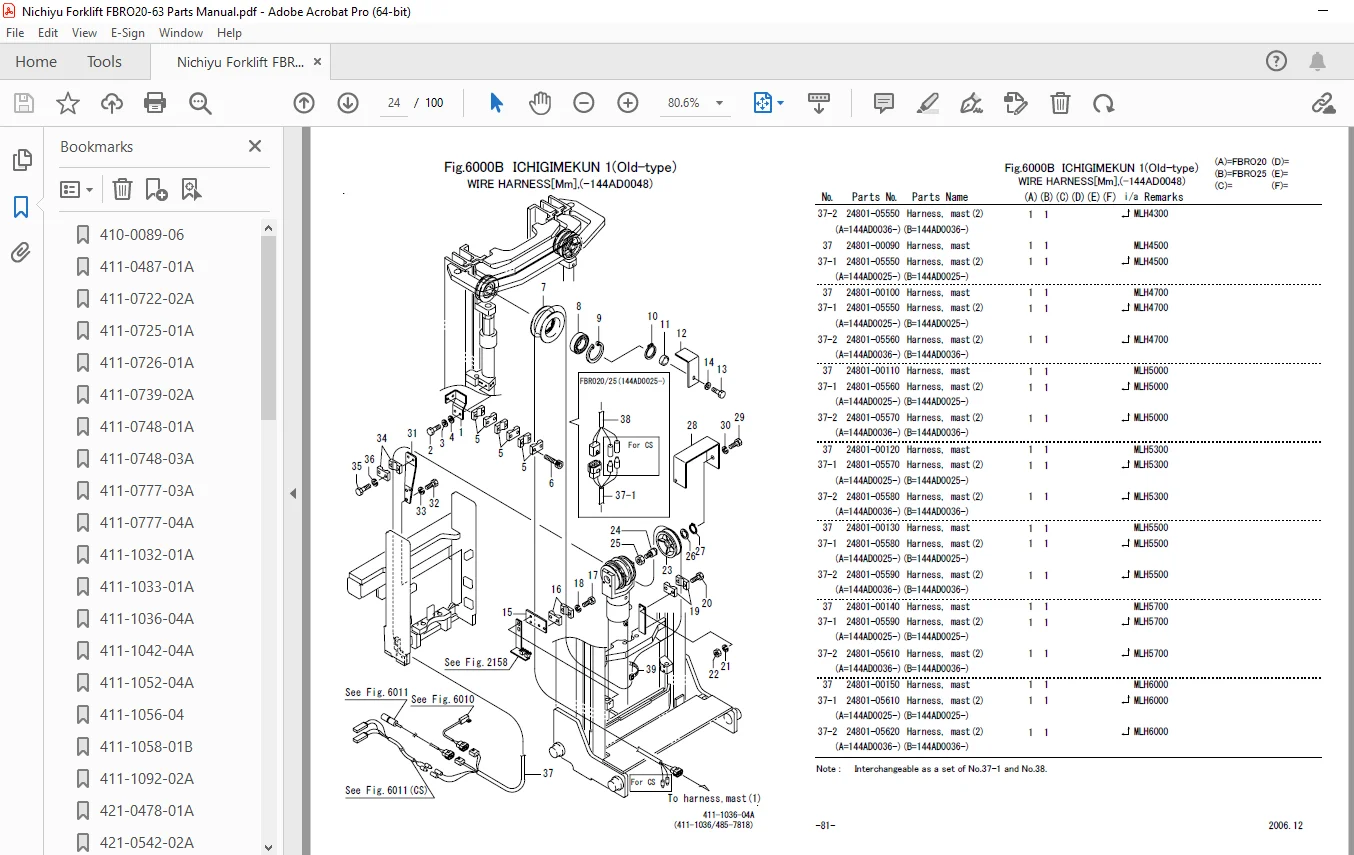Select the Bookmarks panel icon in sidebar
1354x855 pixels.
point(21,207)
